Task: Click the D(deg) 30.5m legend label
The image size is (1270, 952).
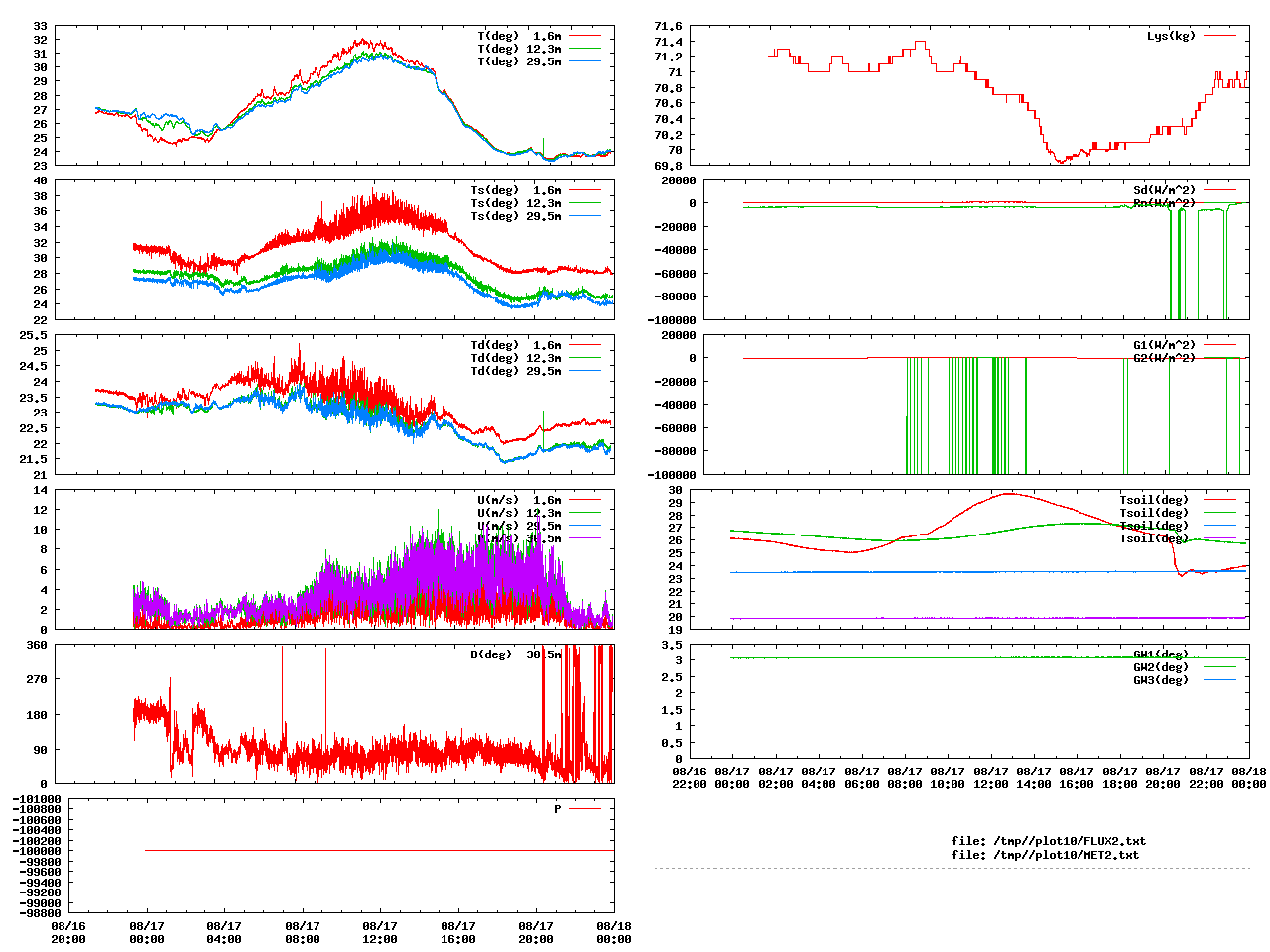Action: click(516, 654)
